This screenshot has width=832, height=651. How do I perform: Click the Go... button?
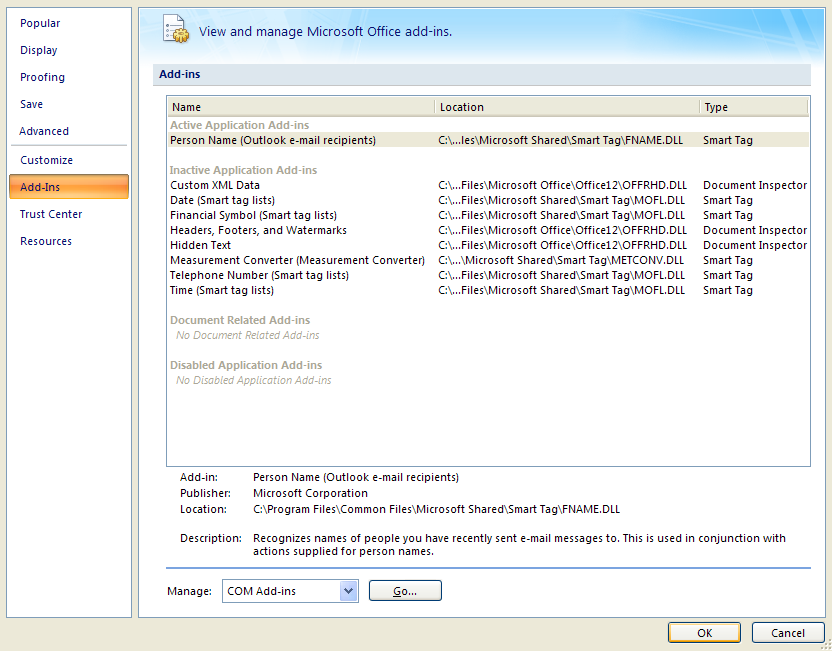pyautogui.click(x=405, y=591)
